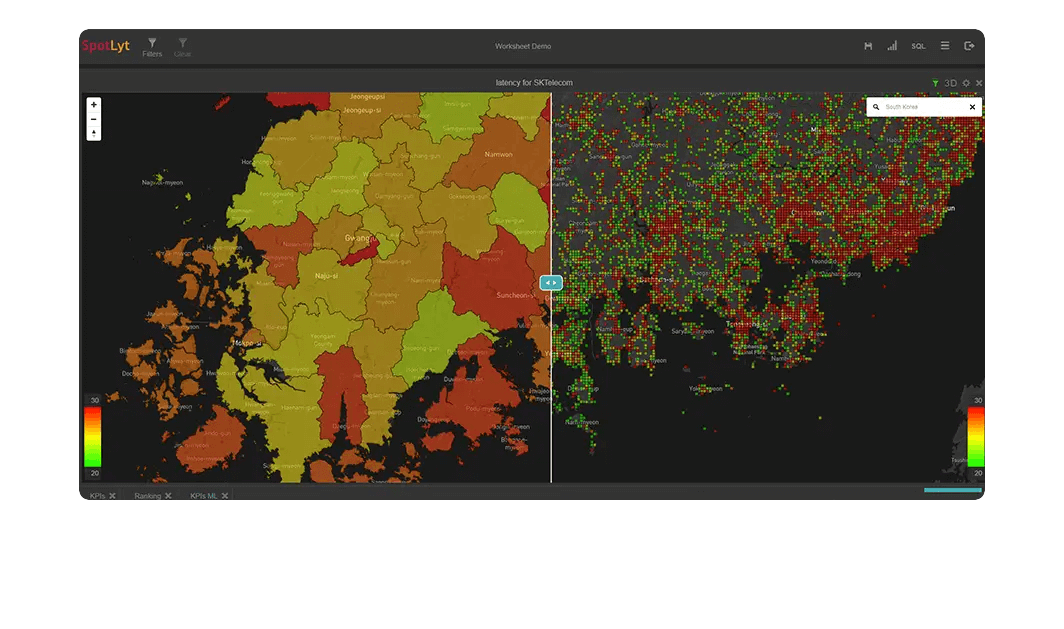This screenshot has width=1064, height=629.
Task: Click the save worksheet disk icon
Action: click(868, 46)
